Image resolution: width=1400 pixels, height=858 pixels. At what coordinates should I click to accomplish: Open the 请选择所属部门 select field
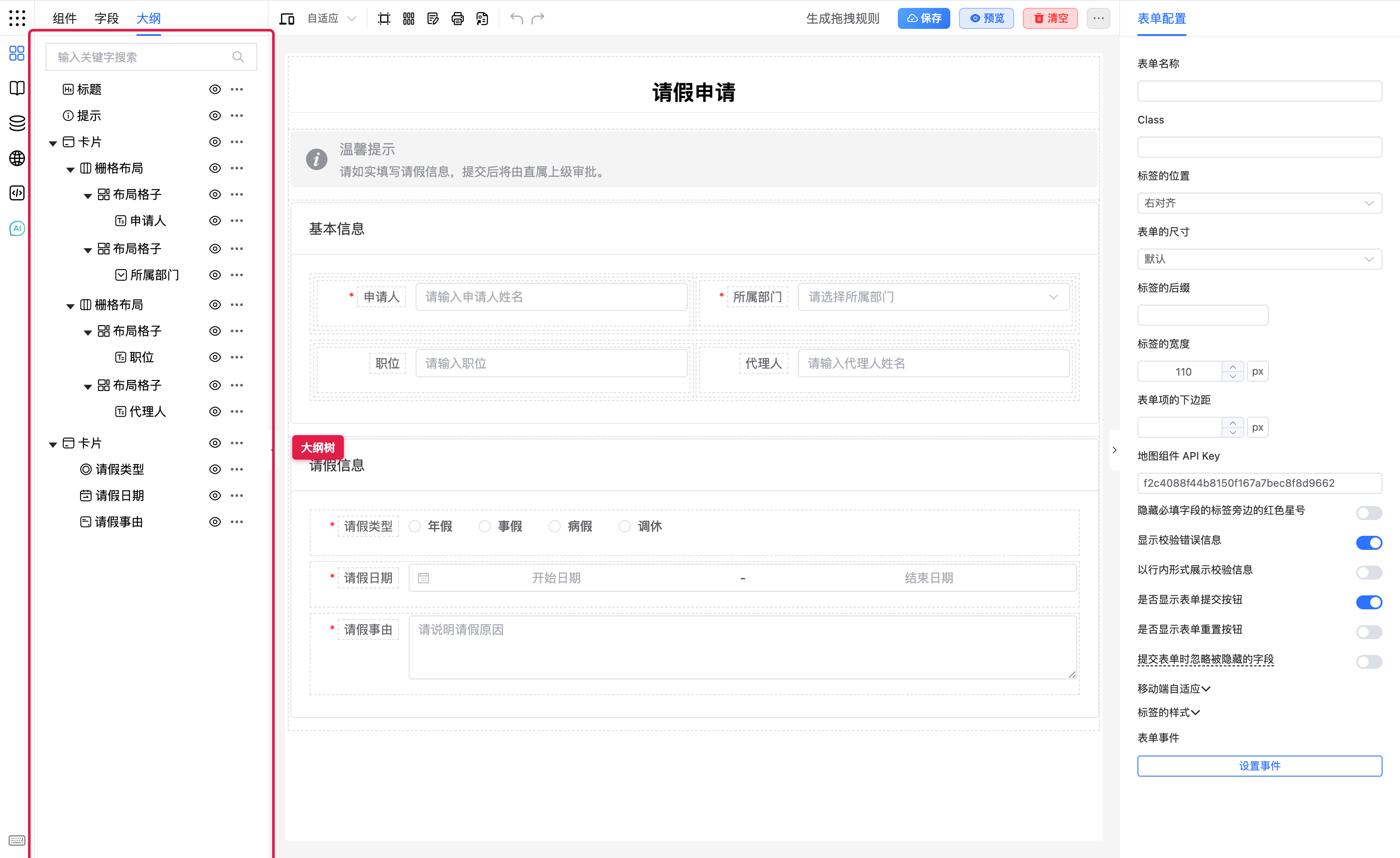tap(934, 297)
